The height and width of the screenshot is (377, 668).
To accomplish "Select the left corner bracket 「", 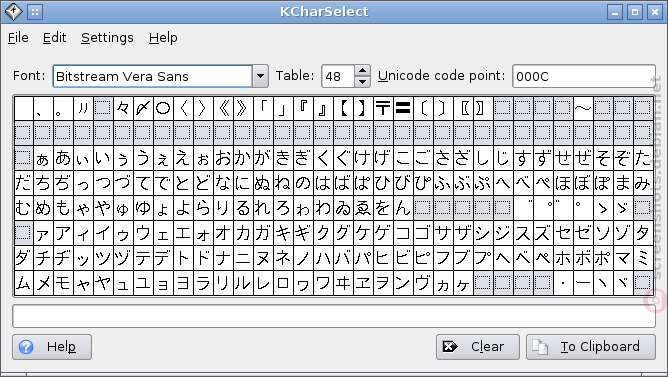I will coord(263,108).
